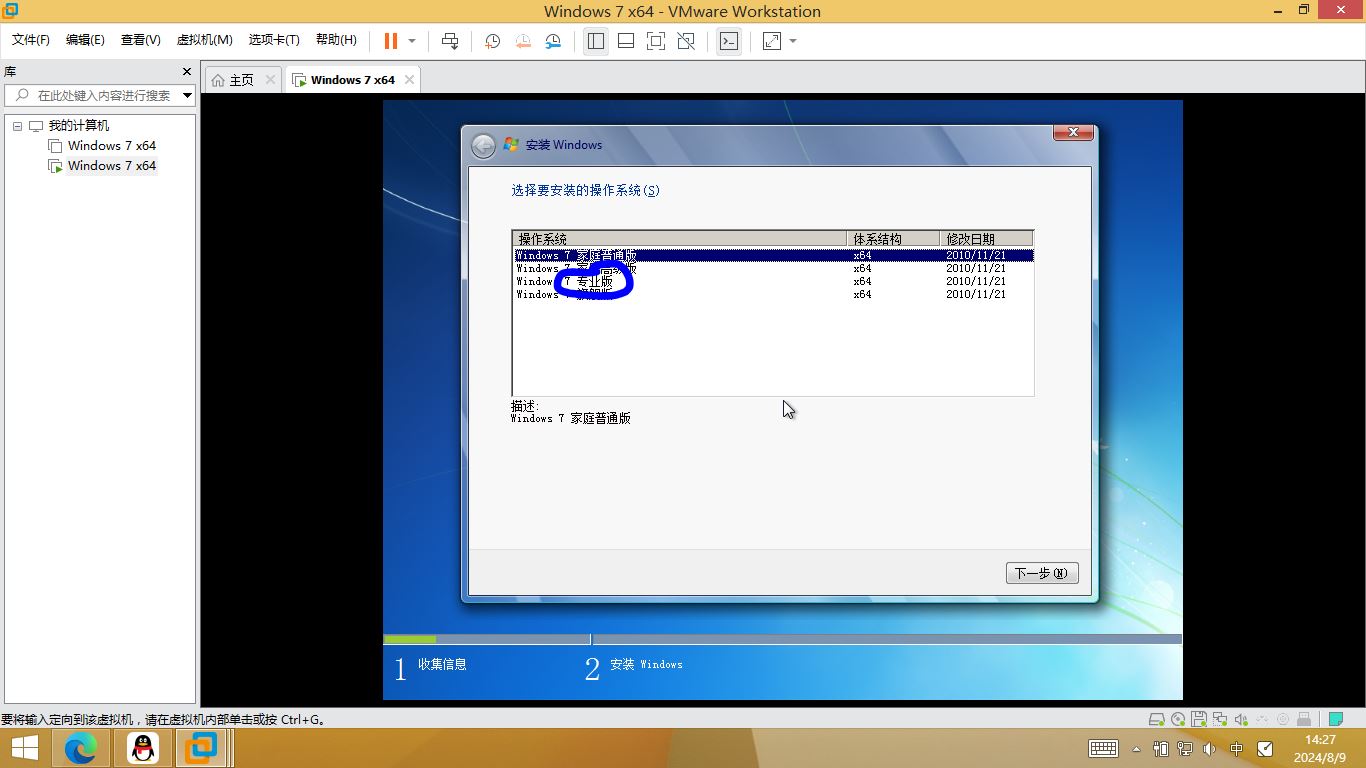
Task: Open the 选项卡(T) menu
Action: pos(274,40)
